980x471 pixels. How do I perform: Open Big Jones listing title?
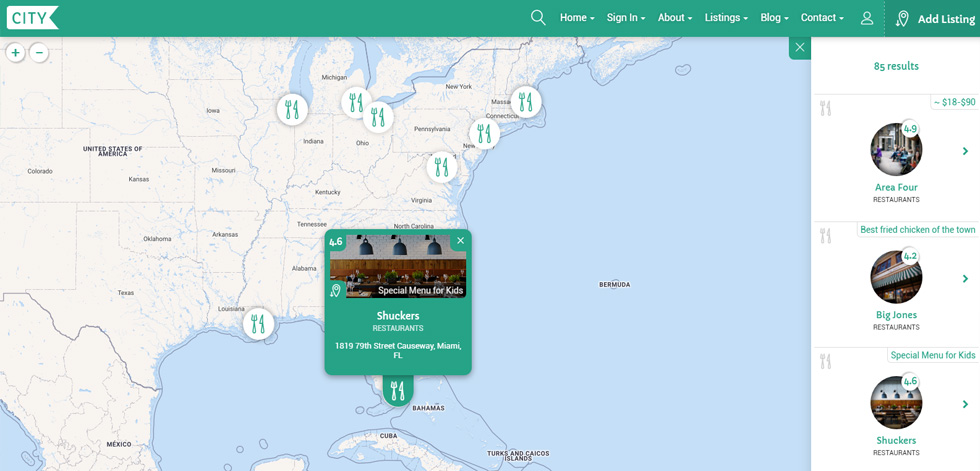click(896, 315)
